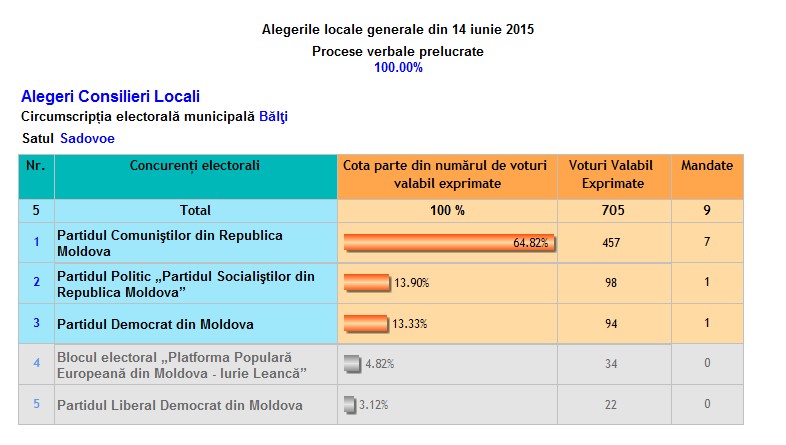Click the Alegeri Consilieri Locali heading
This screenshot has width=786, height=445.
110,96
